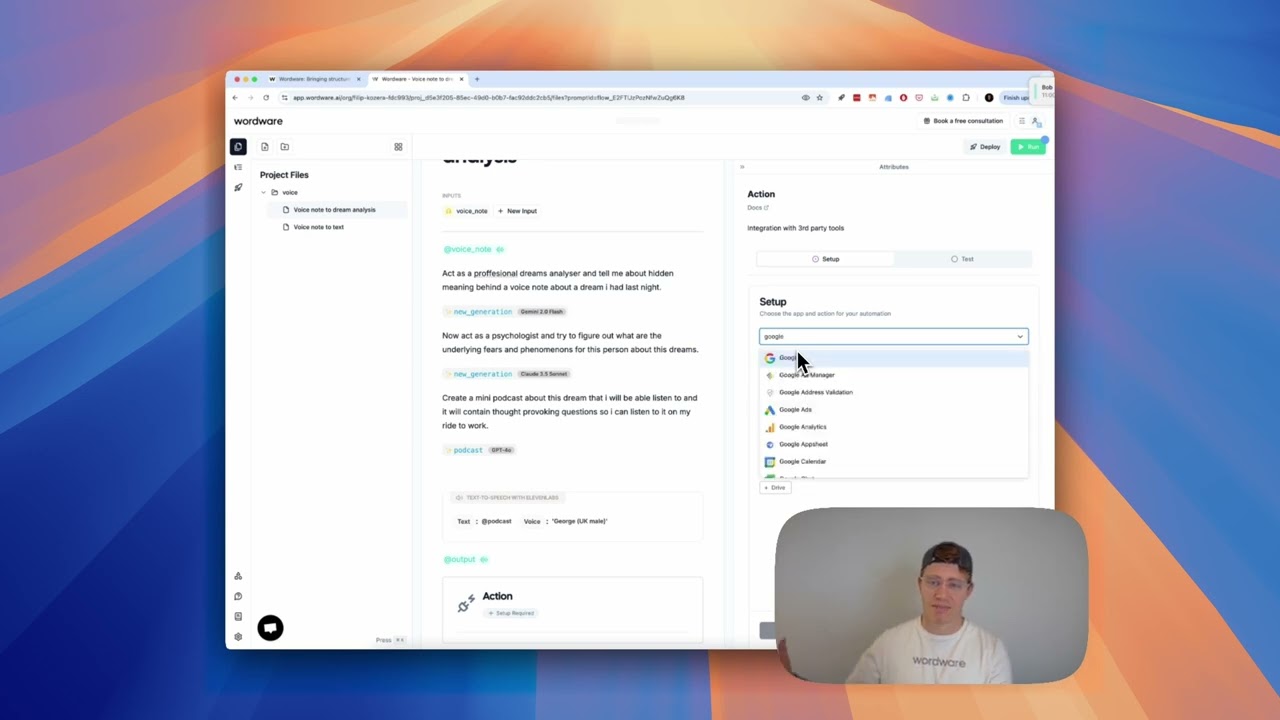Screen dimensions: 1280x720
Task: Click the Deploy button
Action: click(x=984, y=147)
